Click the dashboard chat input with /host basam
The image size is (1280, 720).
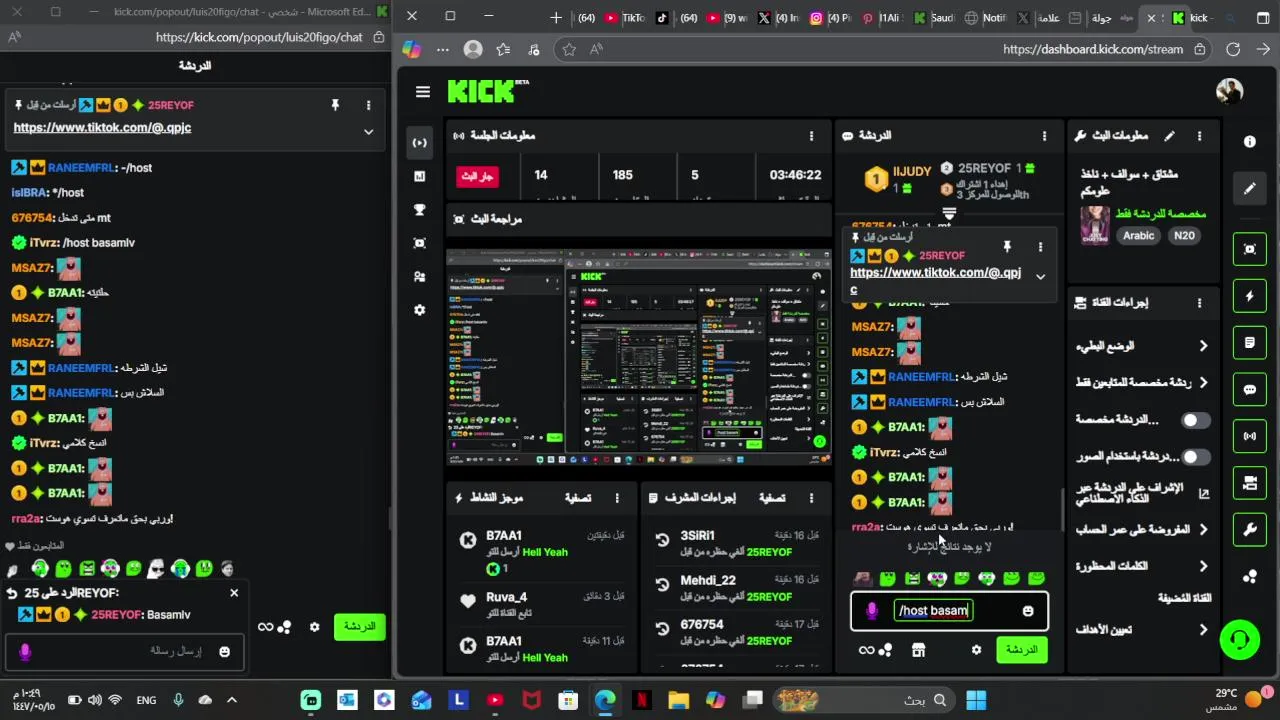[949, 611]
